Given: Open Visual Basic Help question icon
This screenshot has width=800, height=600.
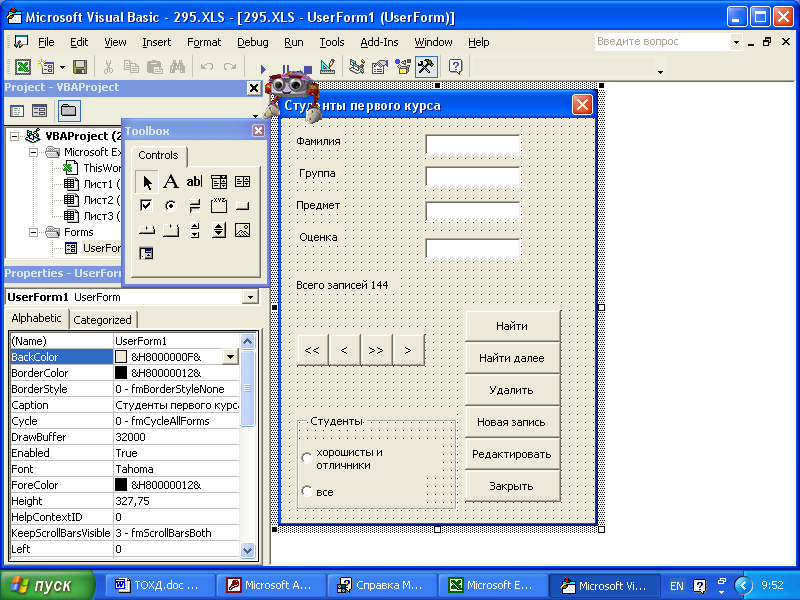Looking at the screenshot, I should [x=455, y=66].
